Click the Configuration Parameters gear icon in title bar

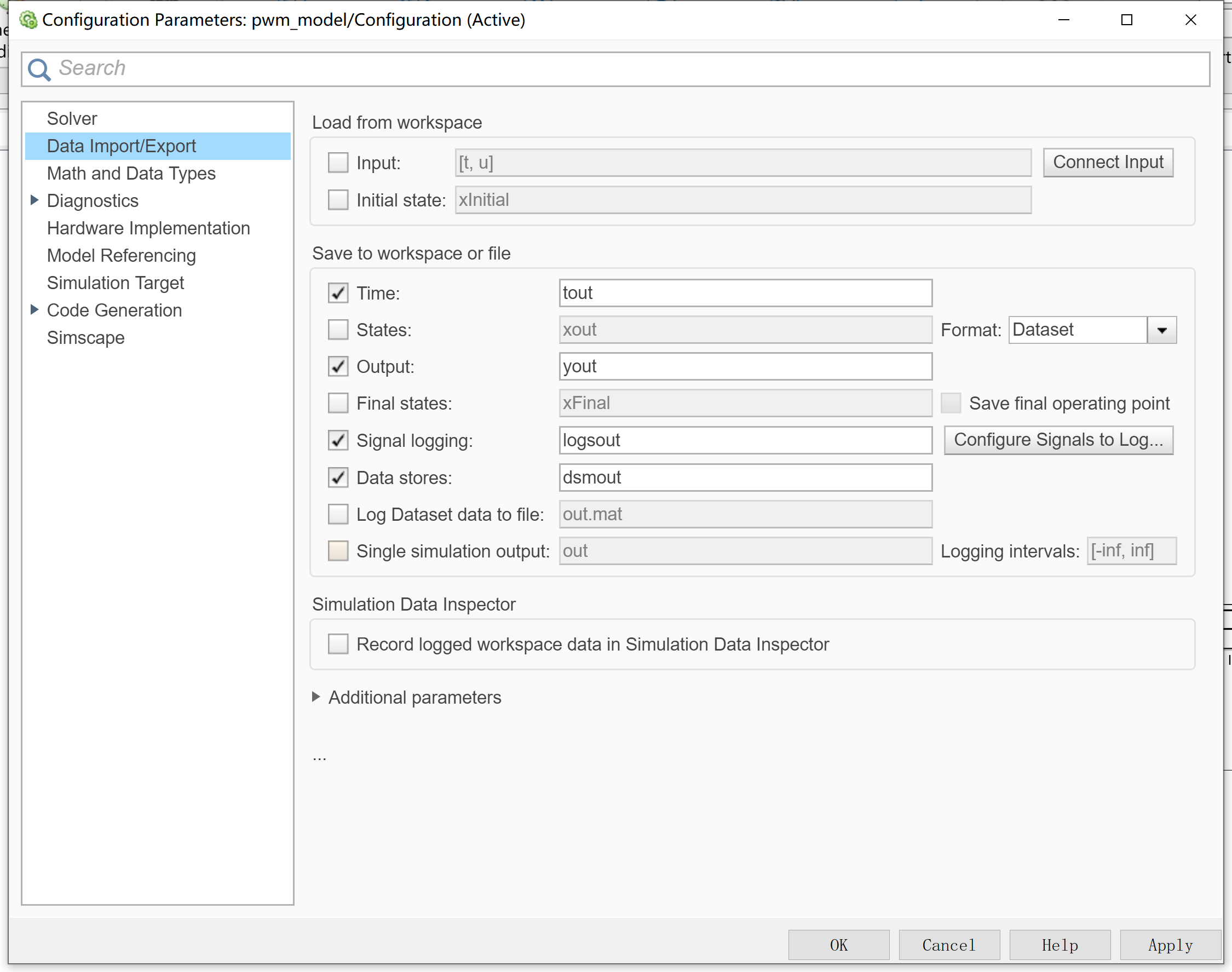coord(27,20)
